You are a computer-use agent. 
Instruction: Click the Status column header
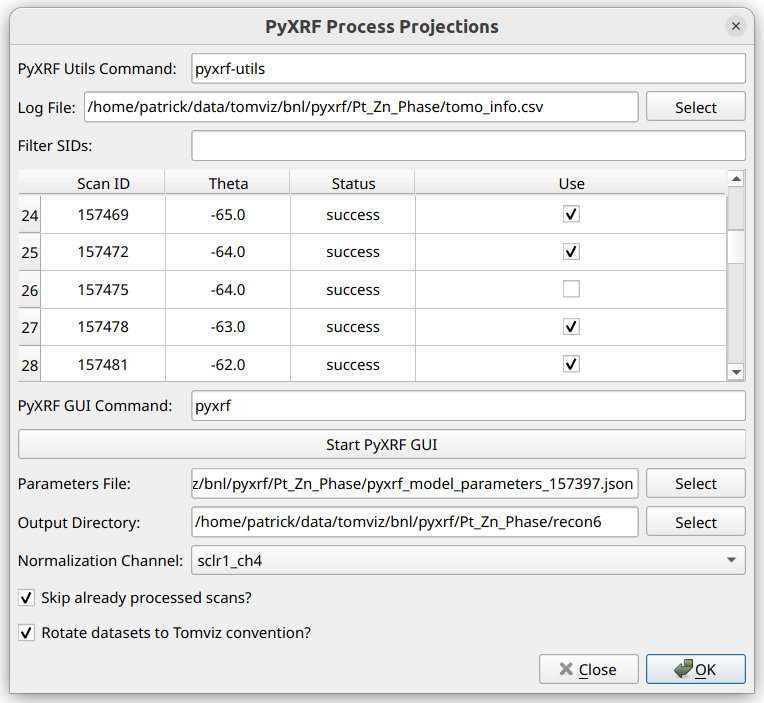pyautogui.click(x=353, y=183)
